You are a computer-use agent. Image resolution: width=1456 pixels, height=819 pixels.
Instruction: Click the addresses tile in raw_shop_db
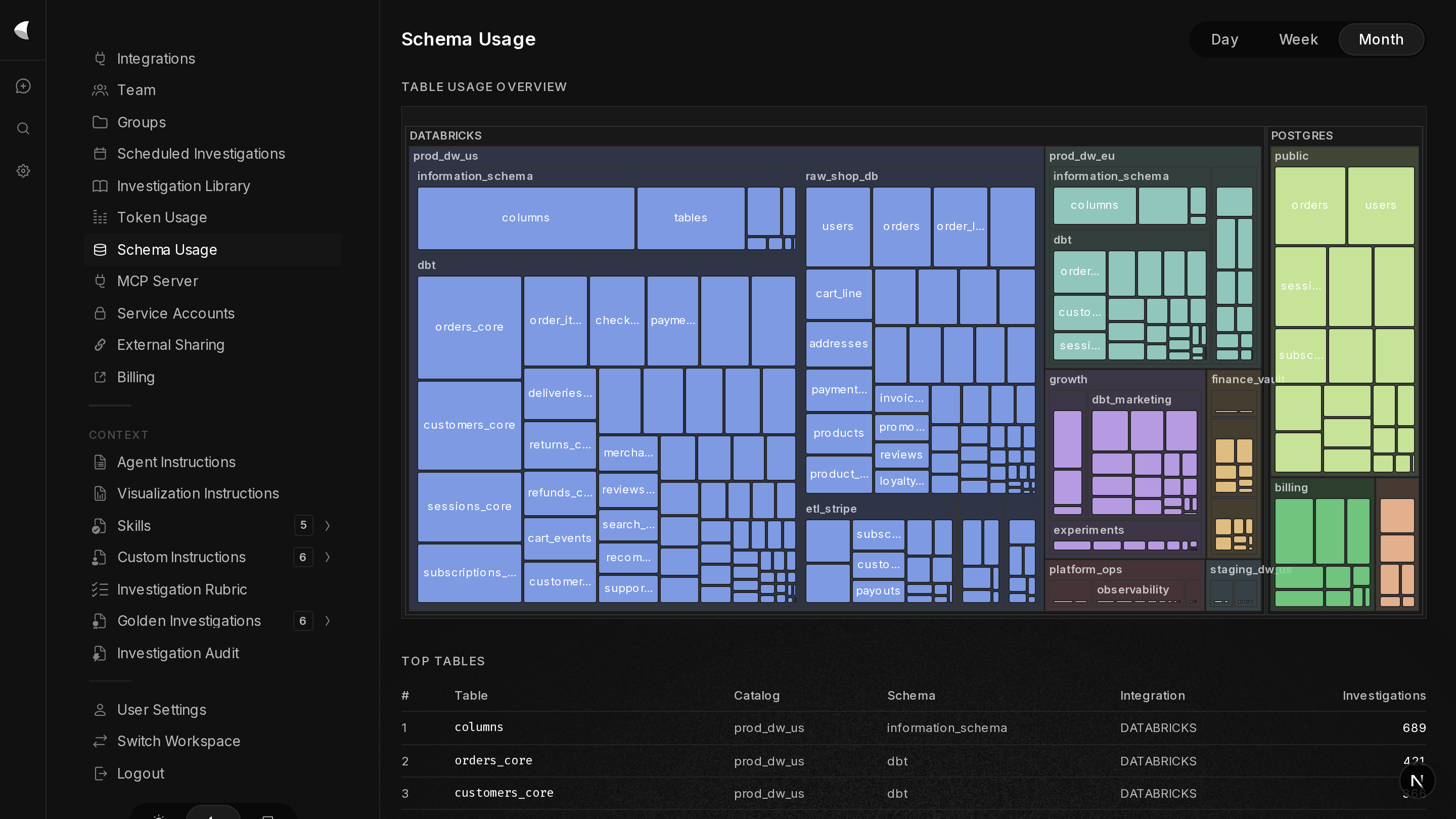pos(839,344)
